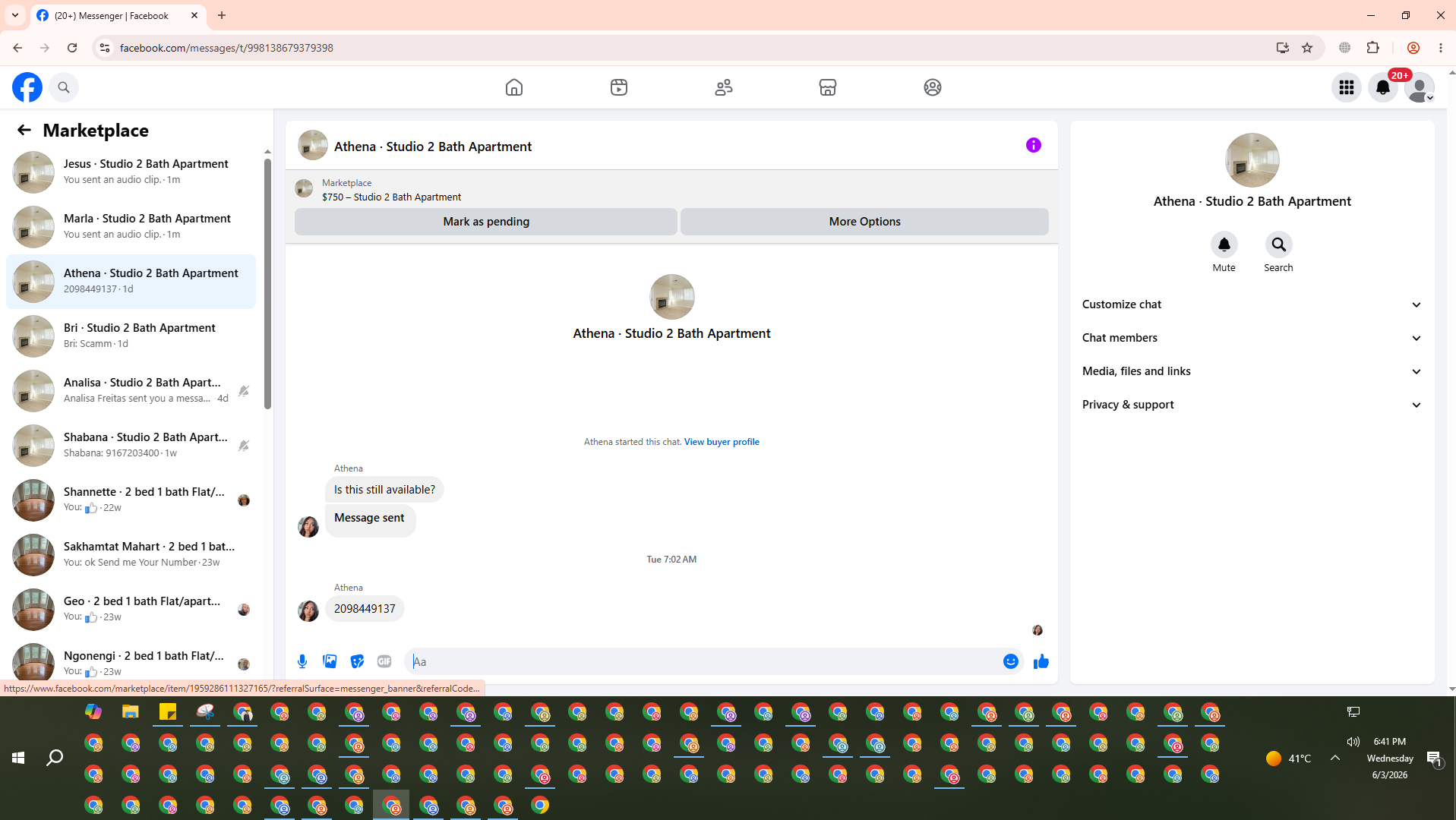Screen dimensions: 1456x820
Task: Go back from Marketplace chats list
Action: 24,130
